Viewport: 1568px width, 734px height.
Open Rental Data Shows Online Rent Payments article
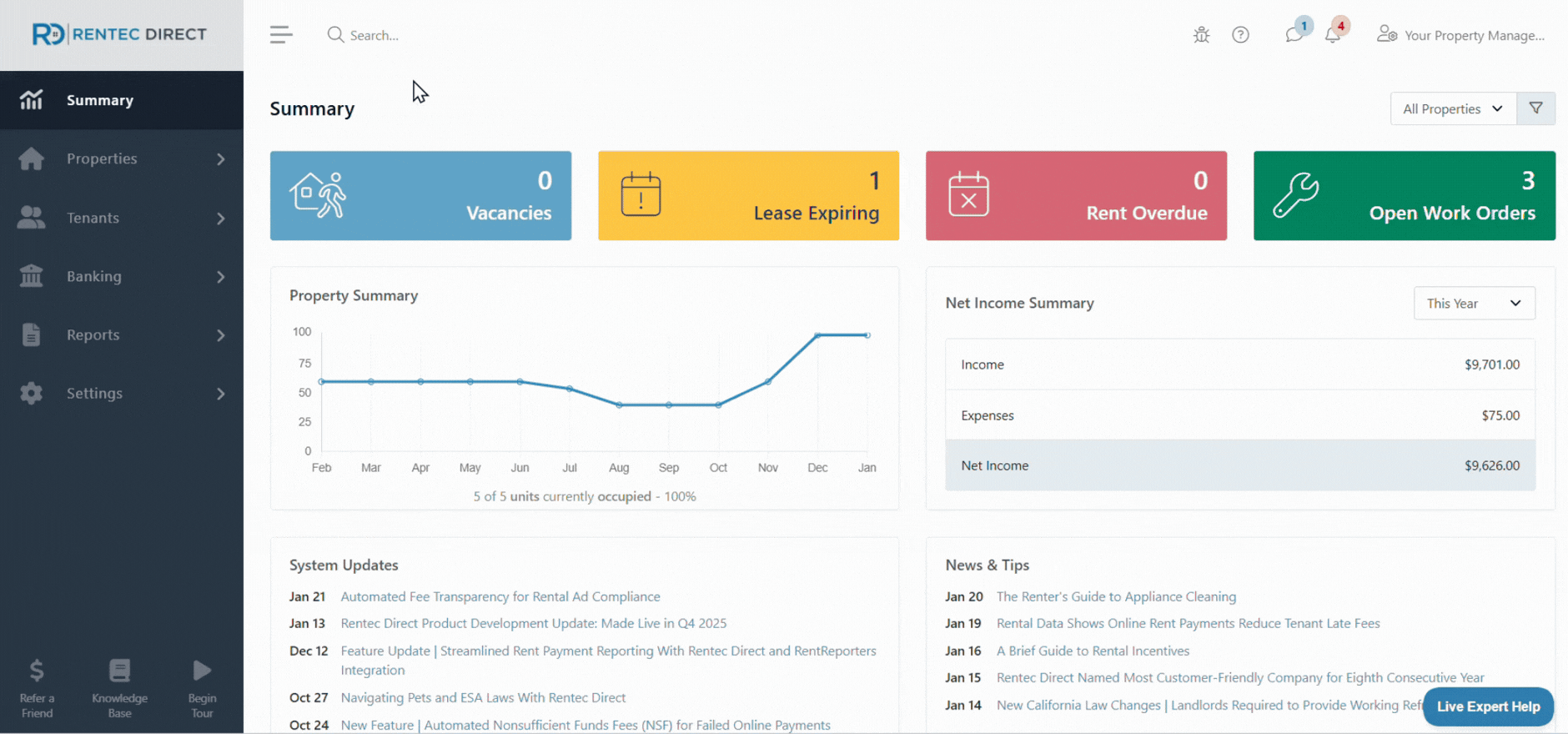(1188, 623)
